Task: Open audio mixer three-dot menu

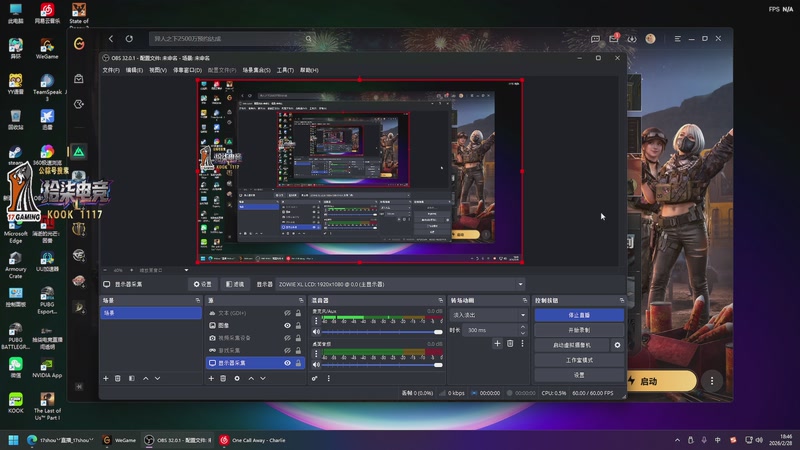Action: point(329,379)
